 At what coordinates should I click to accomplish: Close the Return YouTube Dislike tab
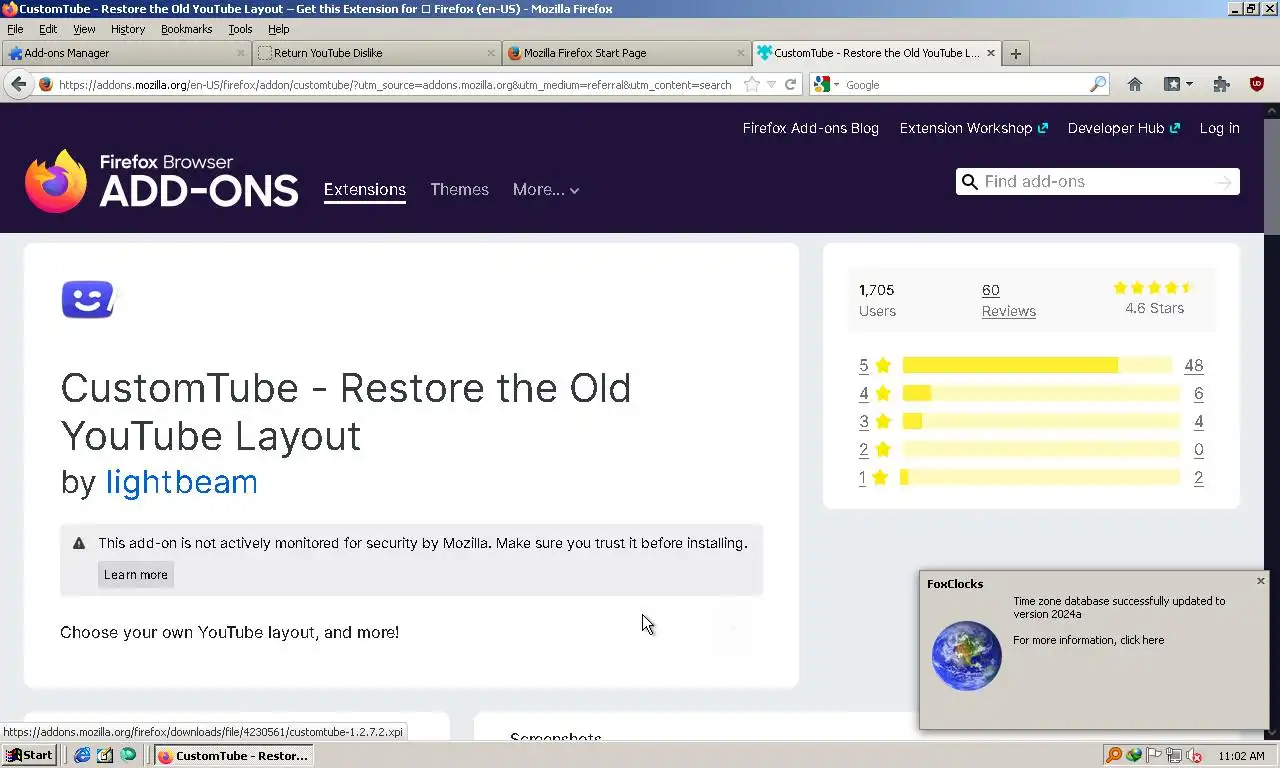click(x=491, y=53)
